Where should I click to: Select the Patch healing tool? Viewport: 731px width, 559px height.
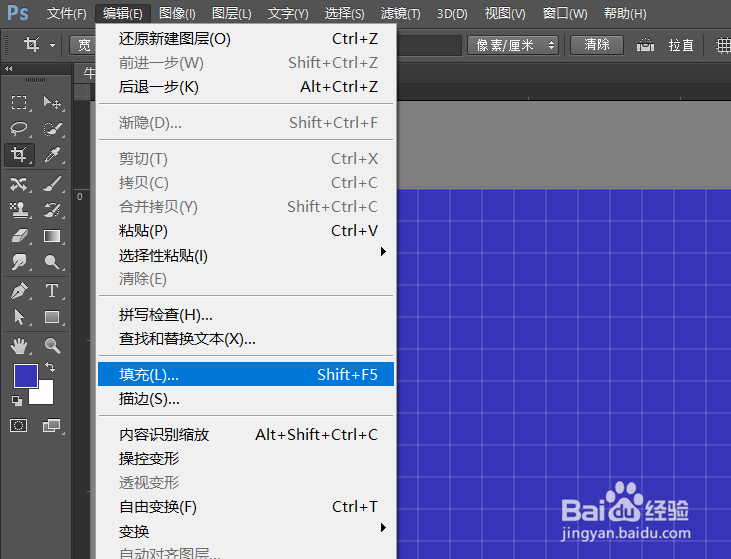19,184
